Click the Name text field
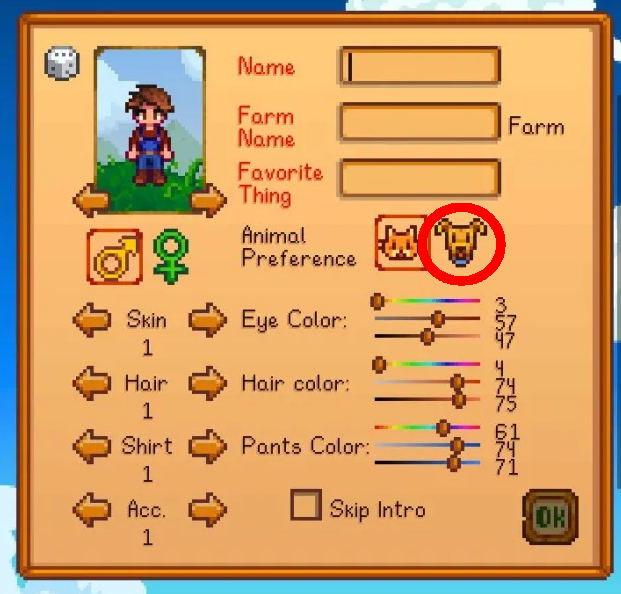The image size is (621, 594). [x=420, y=66]
